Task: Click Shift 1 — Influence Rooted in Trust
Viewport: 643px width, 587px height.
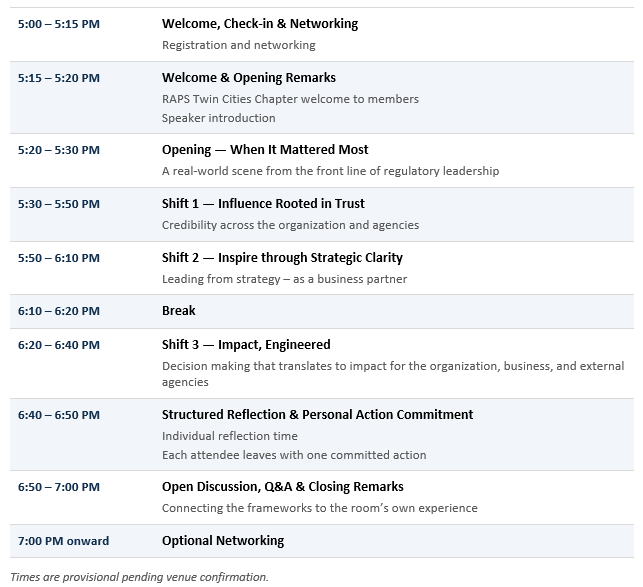Action: click(x=263, y=203)
